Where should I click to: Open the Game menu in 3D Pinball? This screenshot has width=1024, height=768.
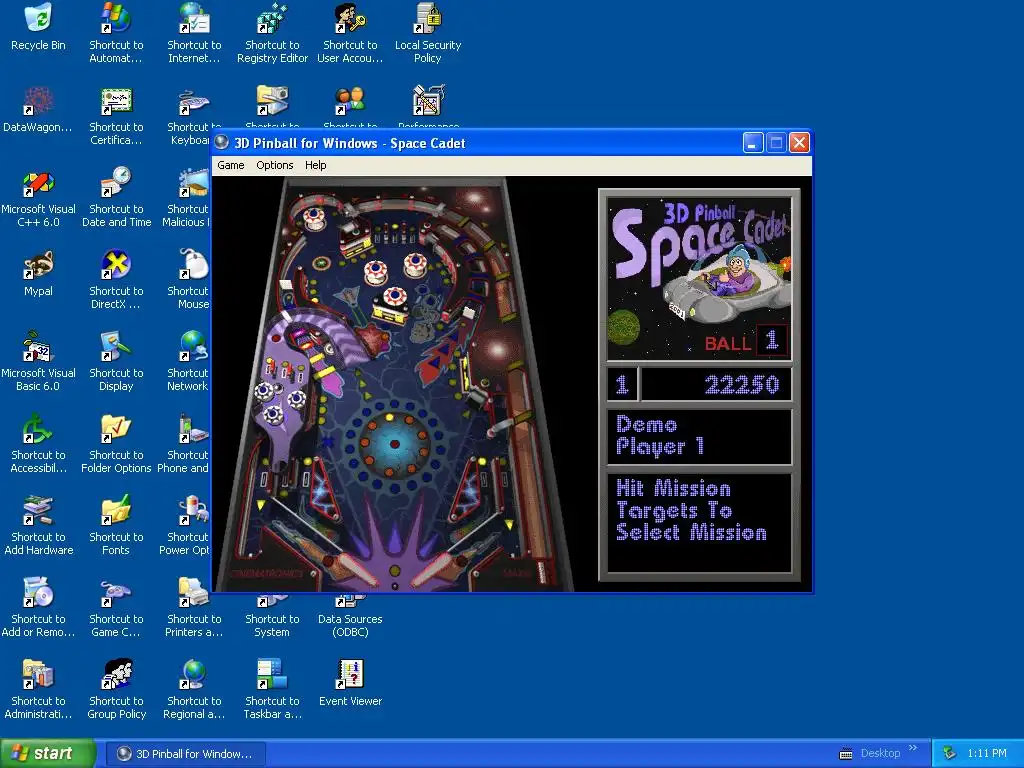pos(231,165)
